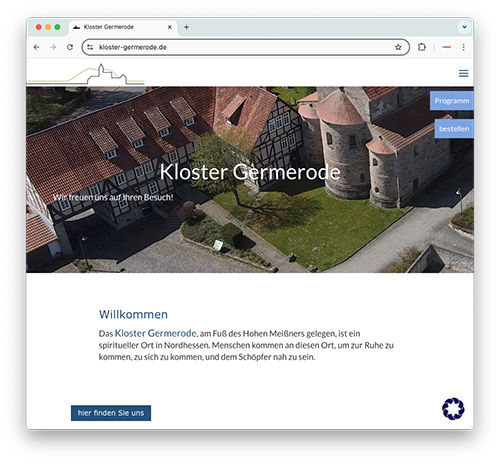Open the browser extensions puzzle icon

click(422, 47)
